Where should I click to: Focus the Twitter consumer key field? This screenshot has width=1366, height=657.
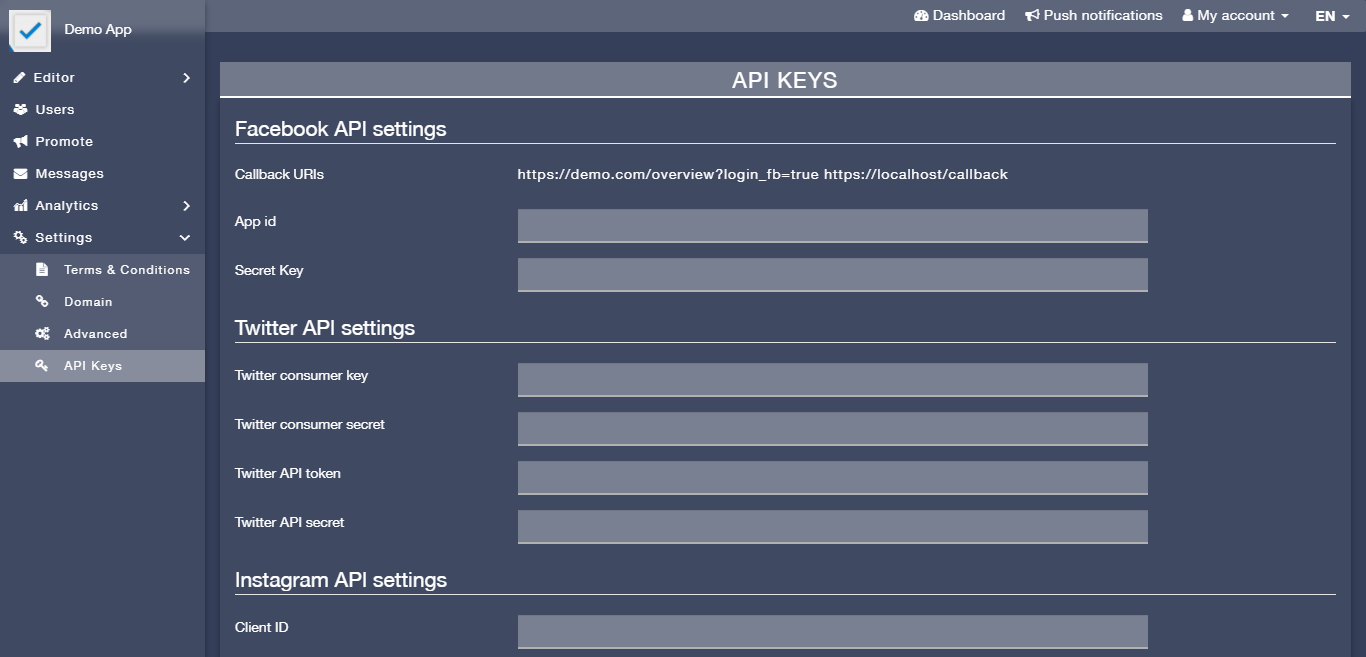click(833, 380)
